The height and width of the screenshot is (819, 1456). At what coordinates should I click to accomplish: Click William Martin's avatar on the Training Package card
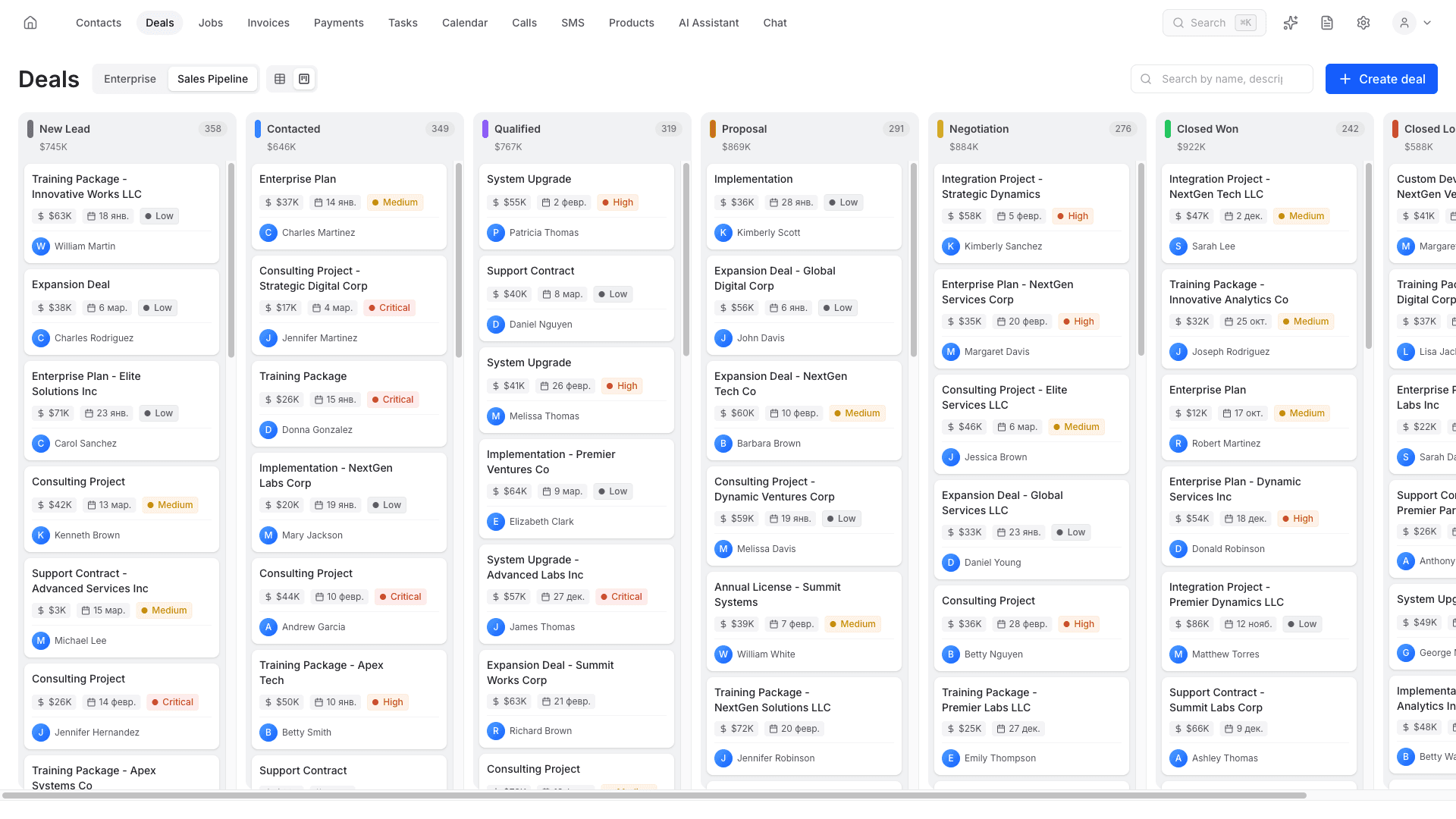pos(41,246)
